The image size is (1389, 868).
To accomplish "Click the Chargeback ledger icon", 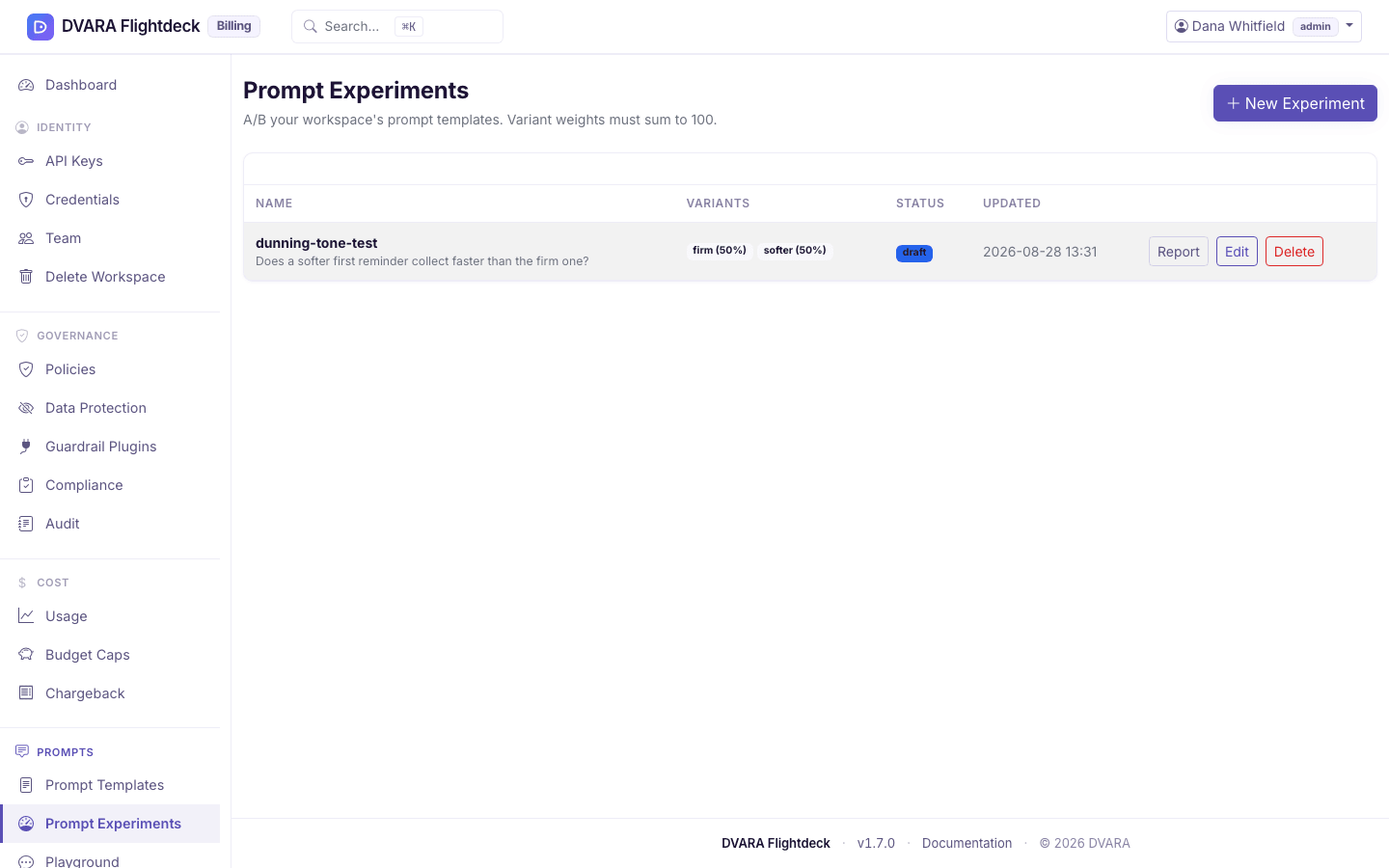I will click(x=26, y=693).
